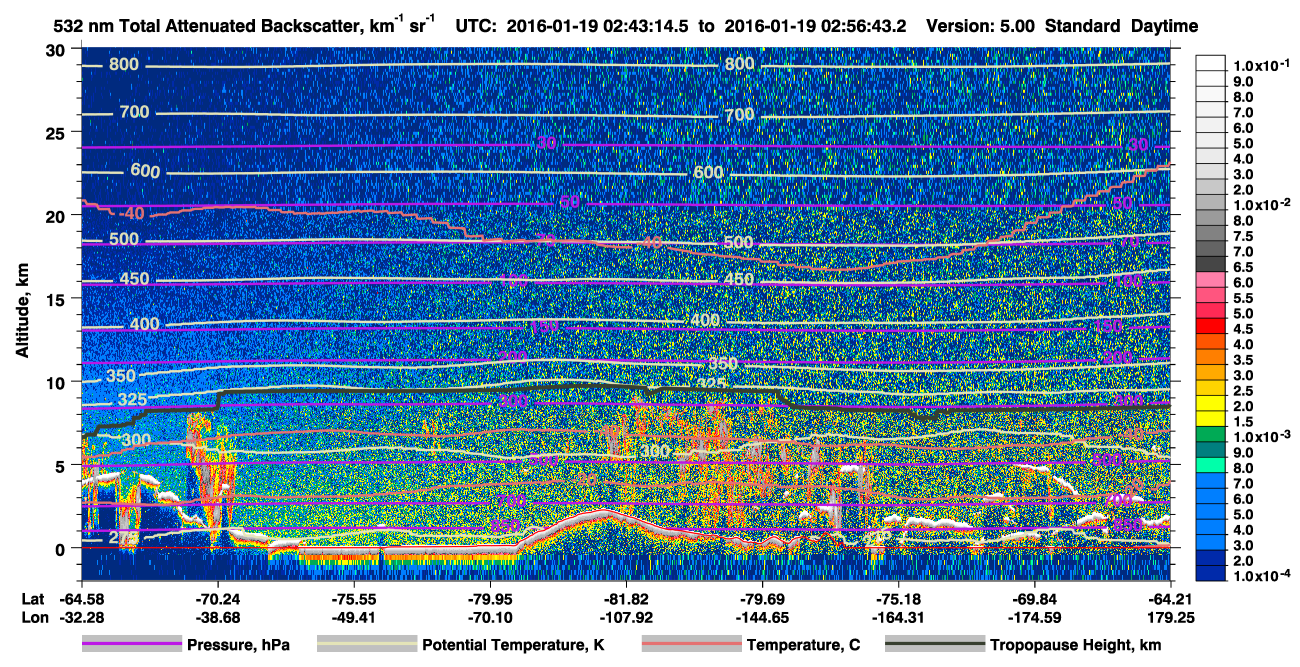Click the '4.5' colorbar label
The image size is (1300, 667).
1241,329
